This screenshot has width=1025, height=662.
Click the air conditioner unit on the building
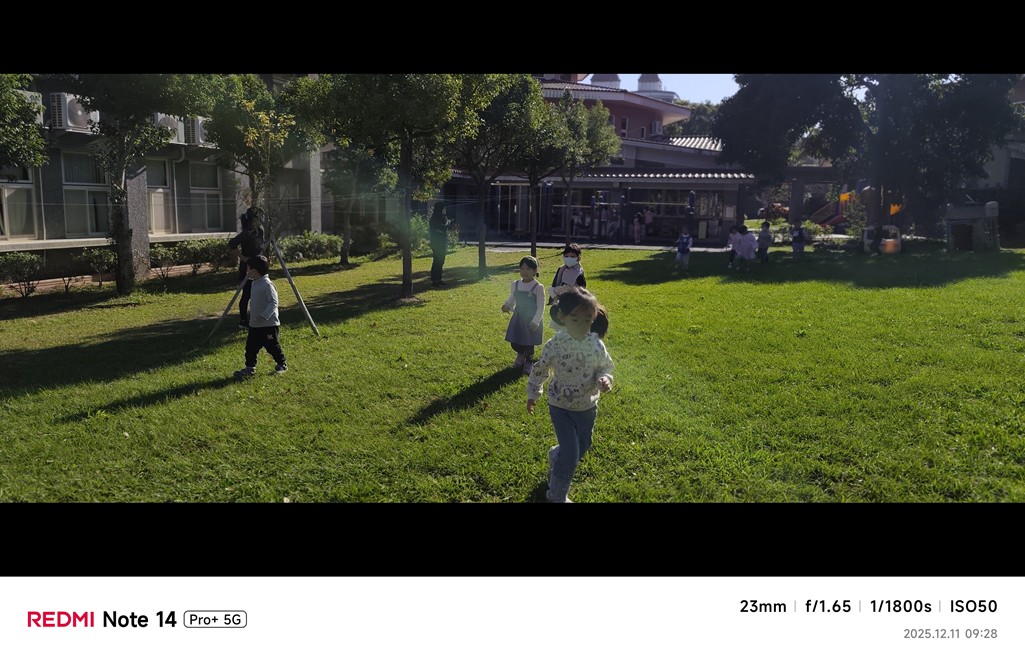[72, 111]
